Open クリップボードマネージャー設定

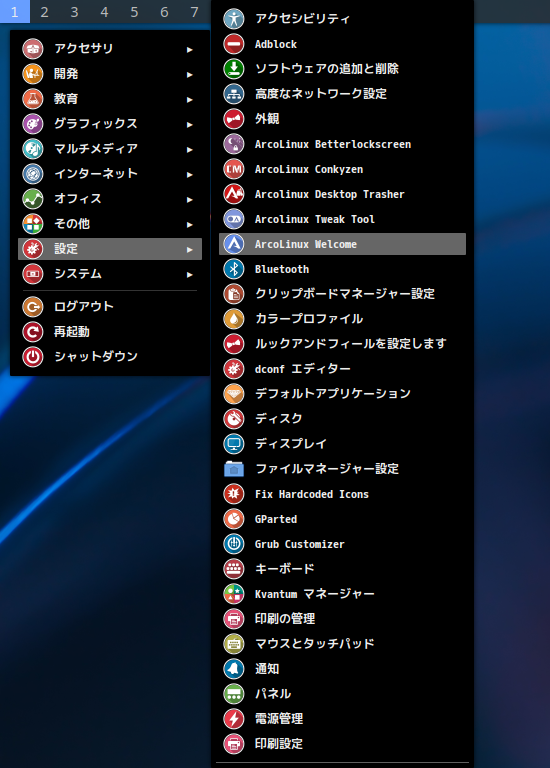click(342, 294)
